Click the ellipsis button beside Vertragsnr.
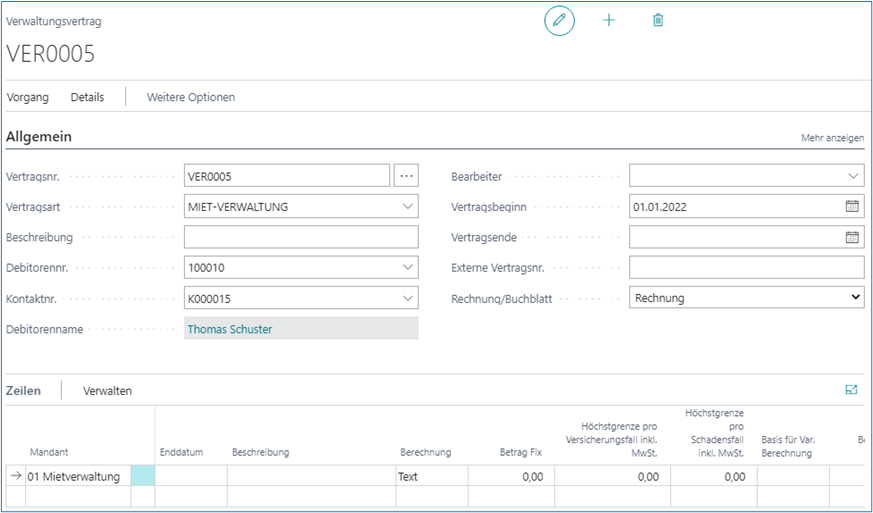873x513 pixels. [x=406, y=176]
